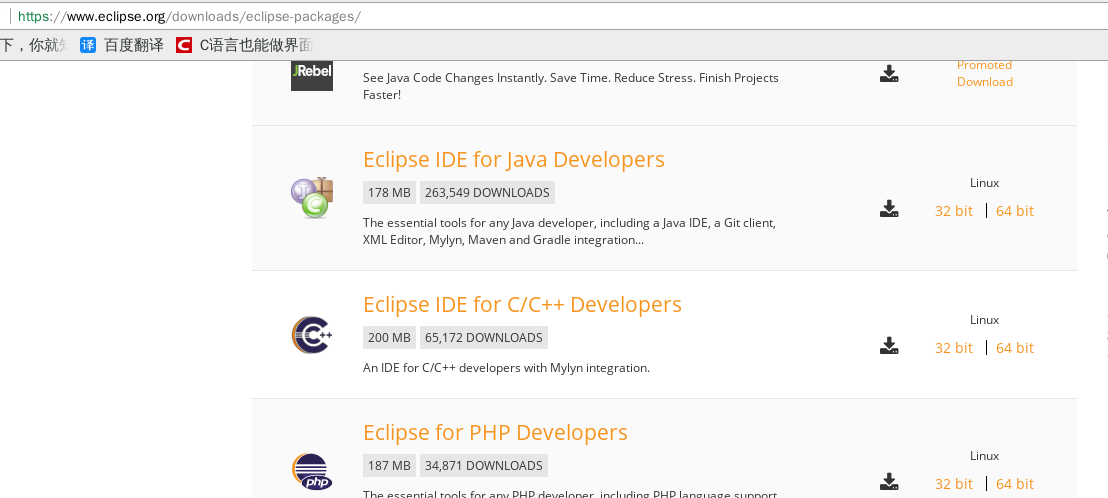Download 64 bit Linux Java Developers package
The width and height of the screenshot is (1108, 498).
click(x=1015, y=211)
